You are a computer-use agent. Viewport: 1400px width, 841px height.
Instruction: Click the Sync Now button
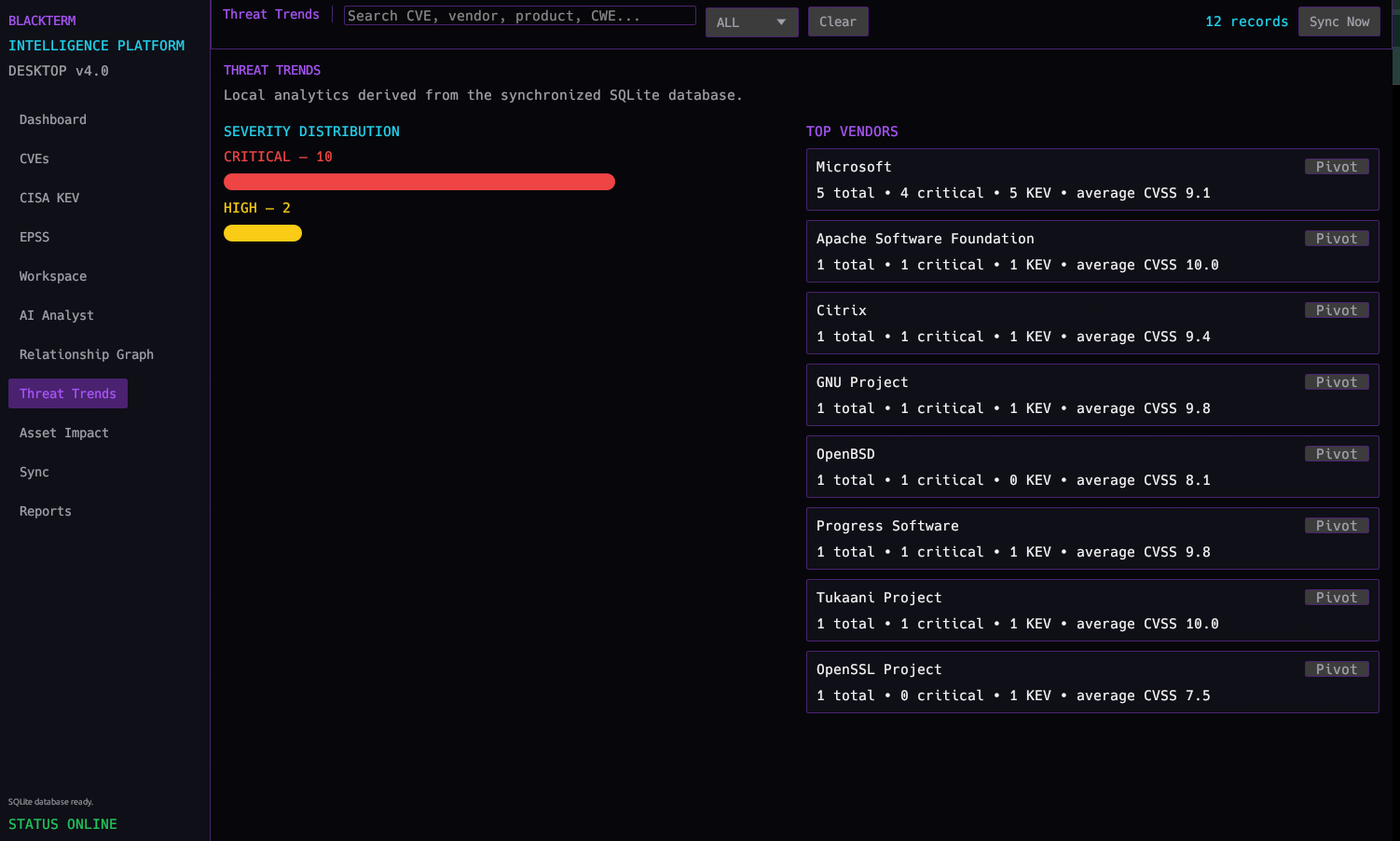(x=1339, y=21)
